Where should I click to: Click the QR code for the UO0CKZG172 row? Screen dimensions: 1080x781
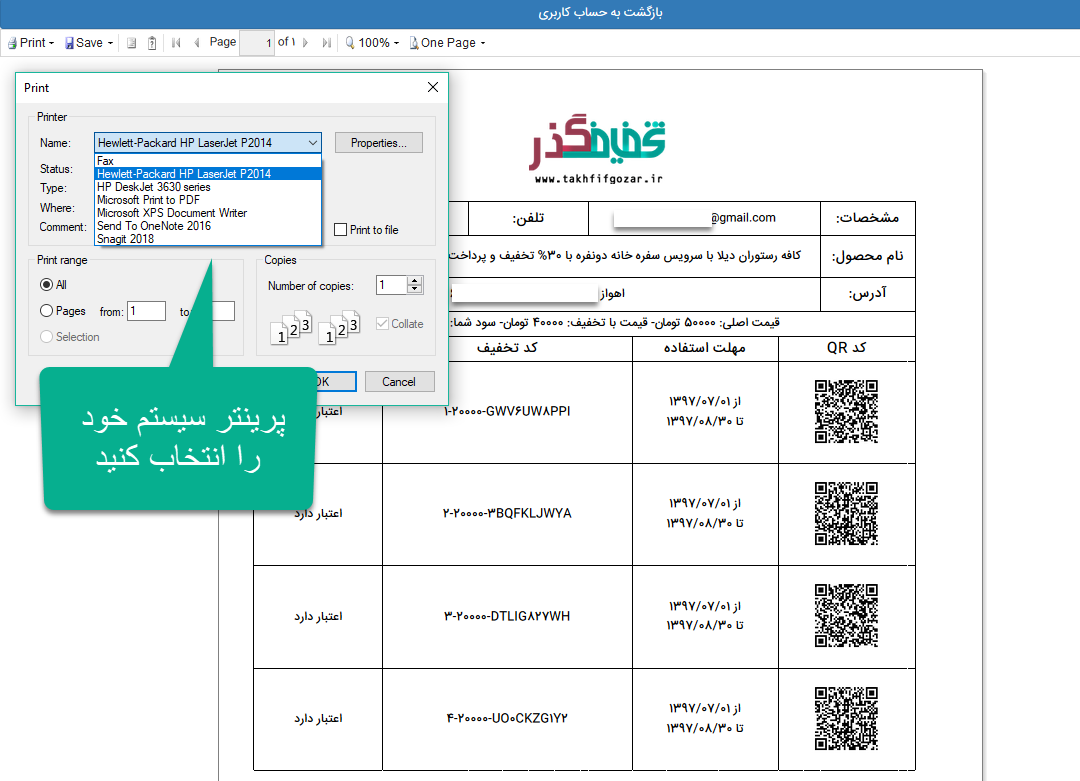tap(846, 718)
